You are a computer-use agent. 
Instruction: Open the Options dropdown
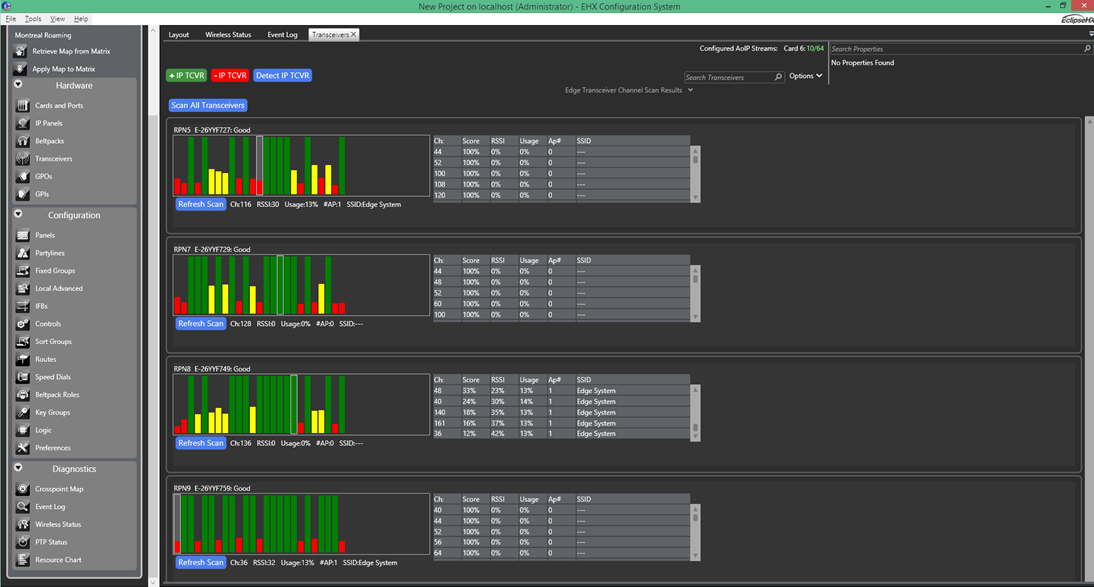coord(805,76)
